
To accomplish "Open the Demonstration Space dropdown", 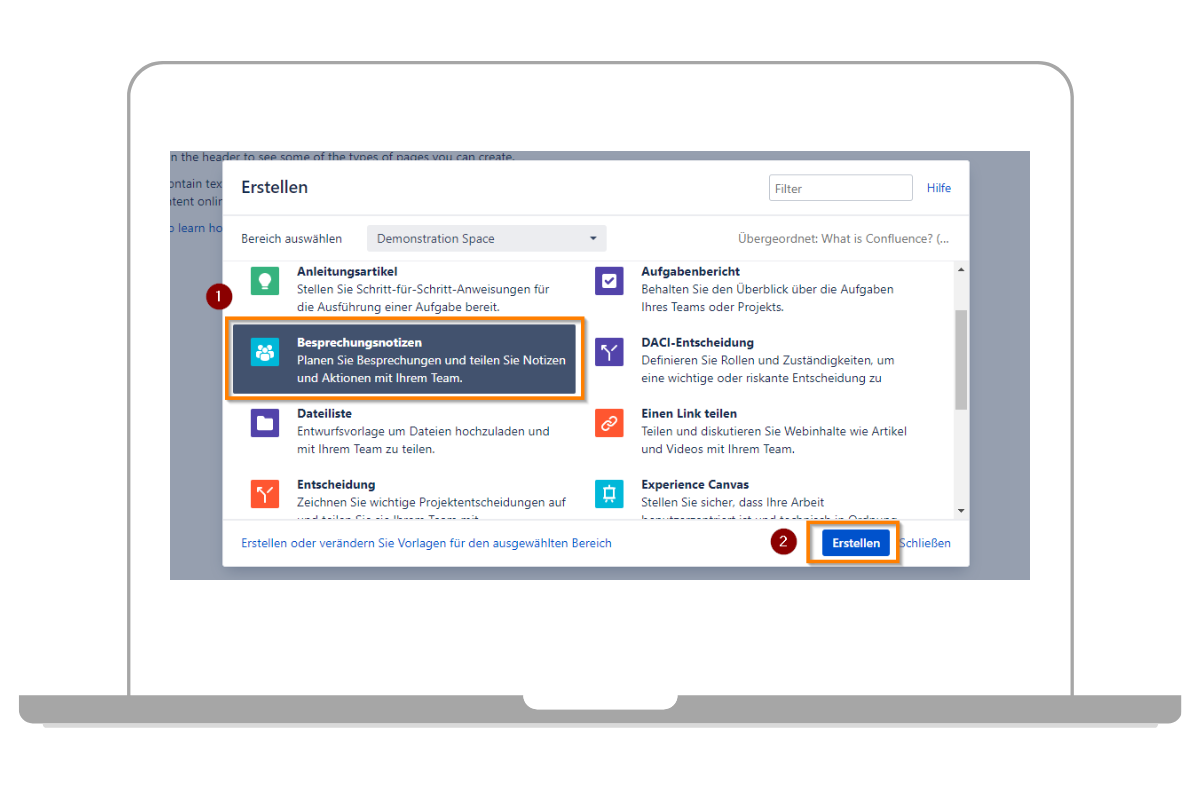I will 486,239.
